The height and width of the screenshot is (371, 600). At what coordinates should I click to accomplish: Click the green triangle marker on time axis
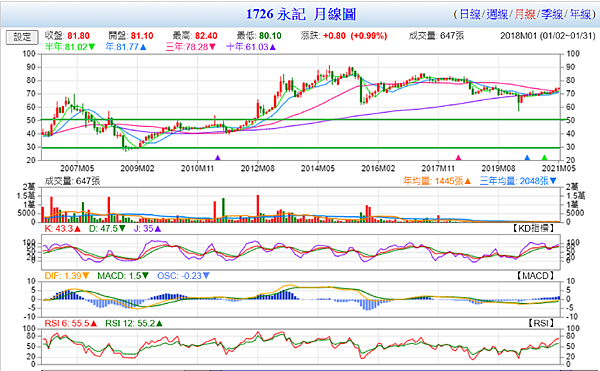pyautogui.click(x=545, y=157)
